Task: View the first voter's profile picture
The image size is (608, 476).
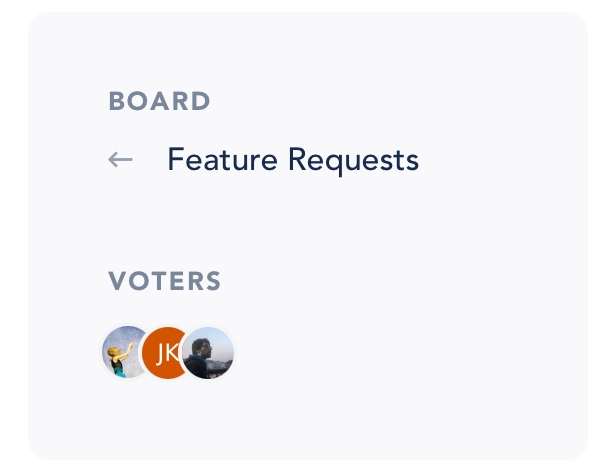Action: [x=125, y=352]
